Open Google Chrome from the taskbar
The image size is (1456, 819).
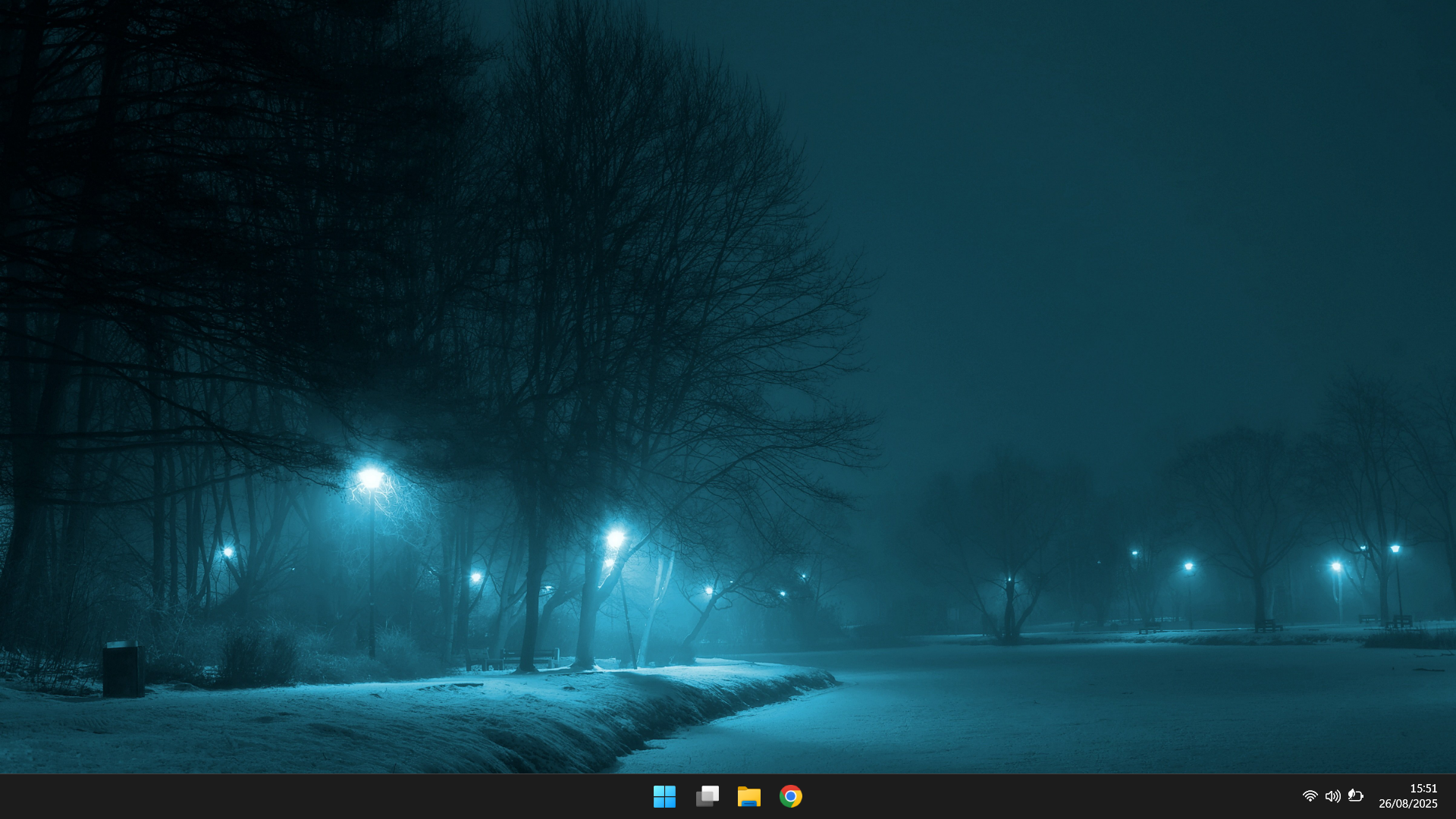790,796
